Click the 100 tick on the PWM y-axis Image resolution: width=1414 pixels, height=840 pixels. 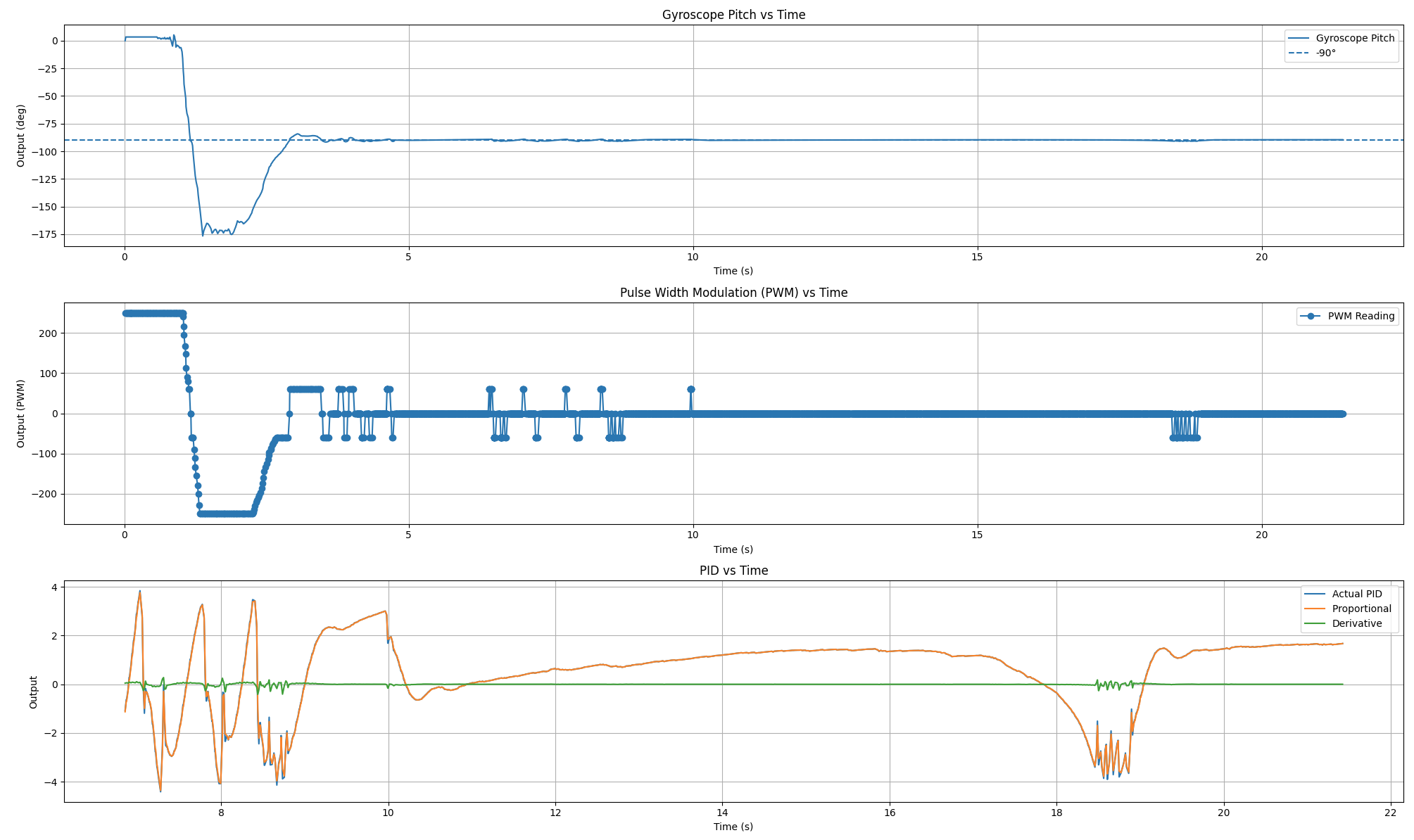(x=49, y=373)
